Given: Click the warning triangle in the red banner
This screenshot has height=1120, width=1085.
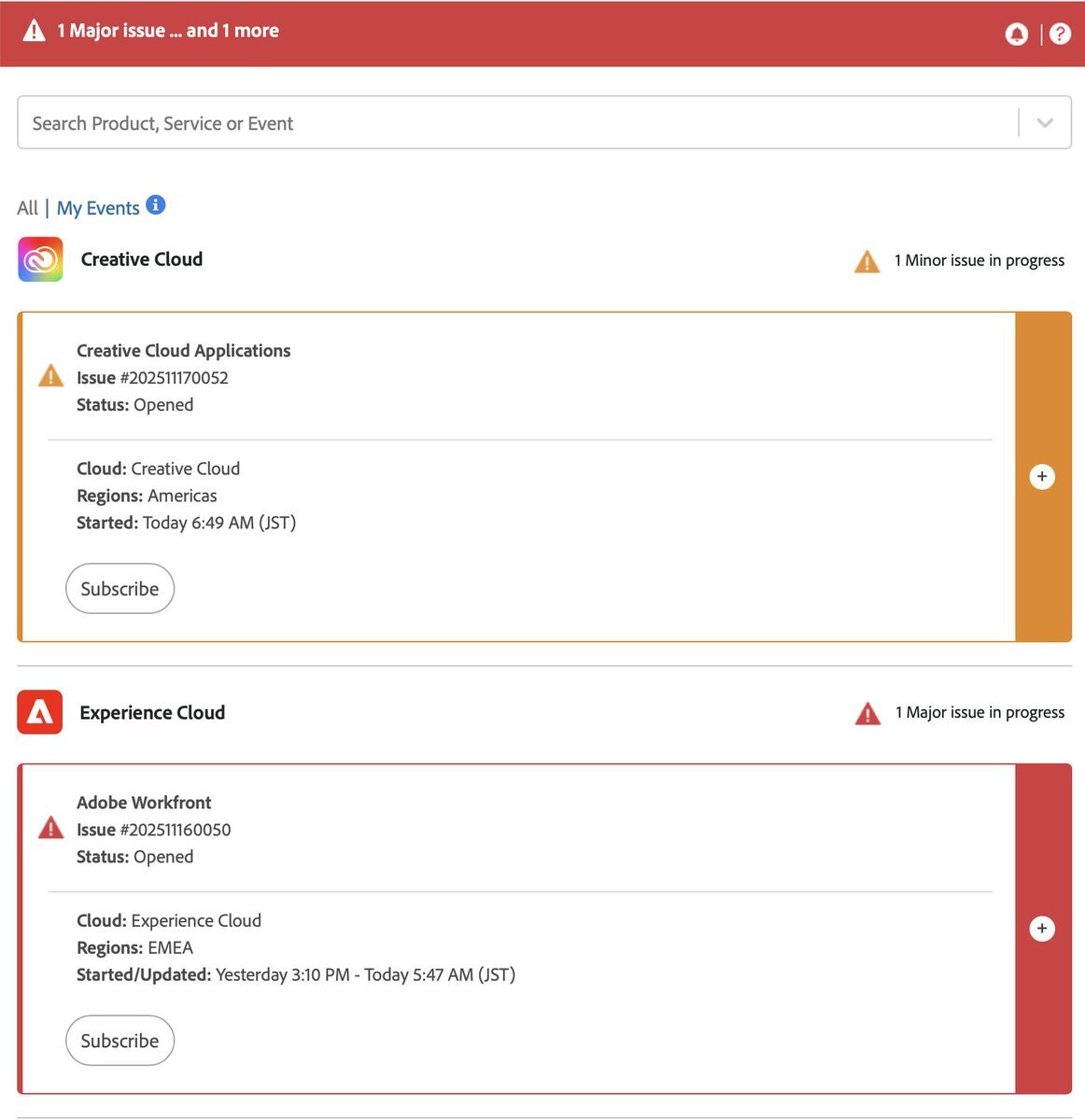Looking at the screenshot, I should click(x=35, y=31).
